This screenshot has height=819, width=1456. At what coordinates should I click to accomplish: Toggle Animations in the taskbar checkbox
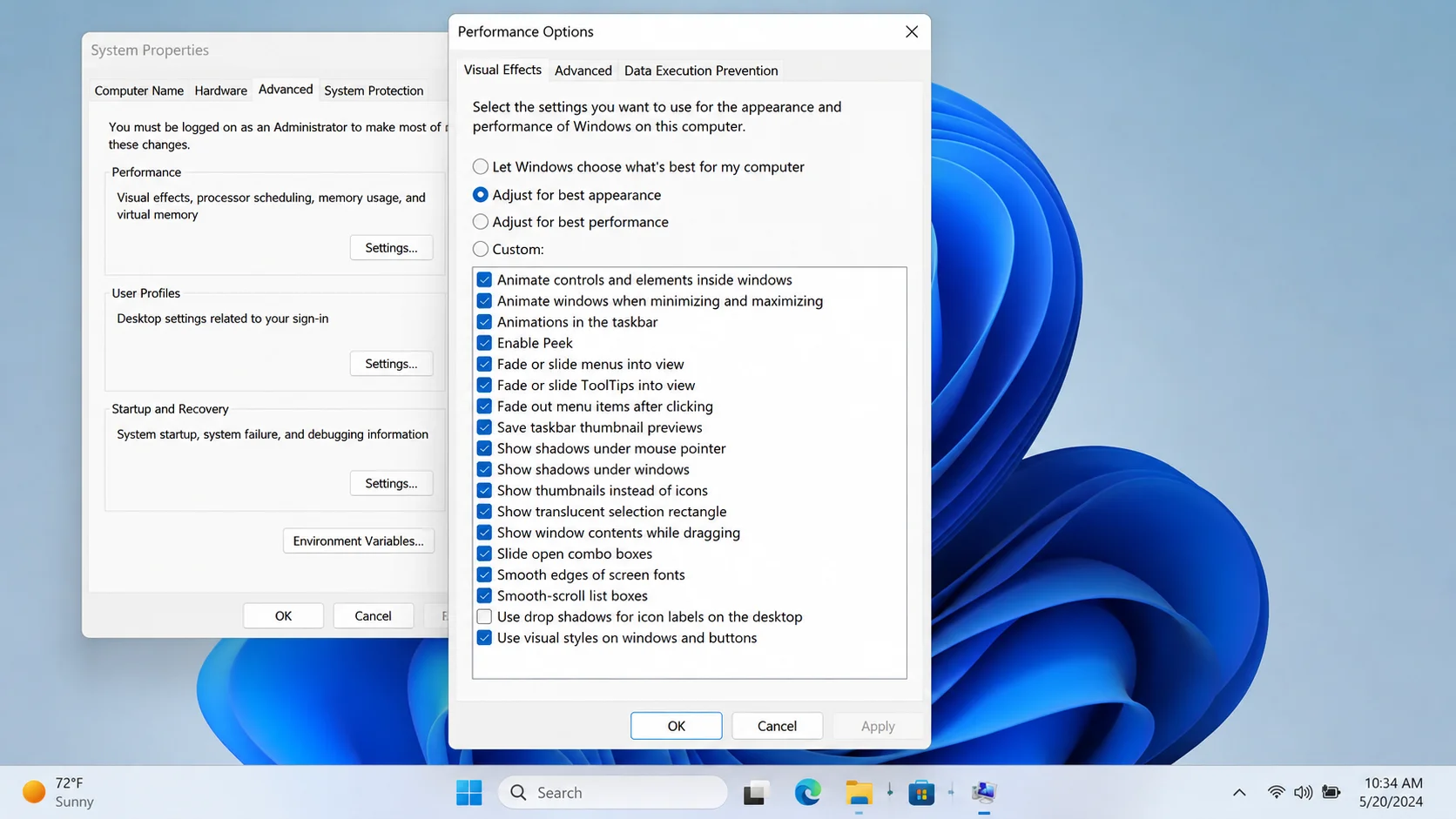click(484, 322)
